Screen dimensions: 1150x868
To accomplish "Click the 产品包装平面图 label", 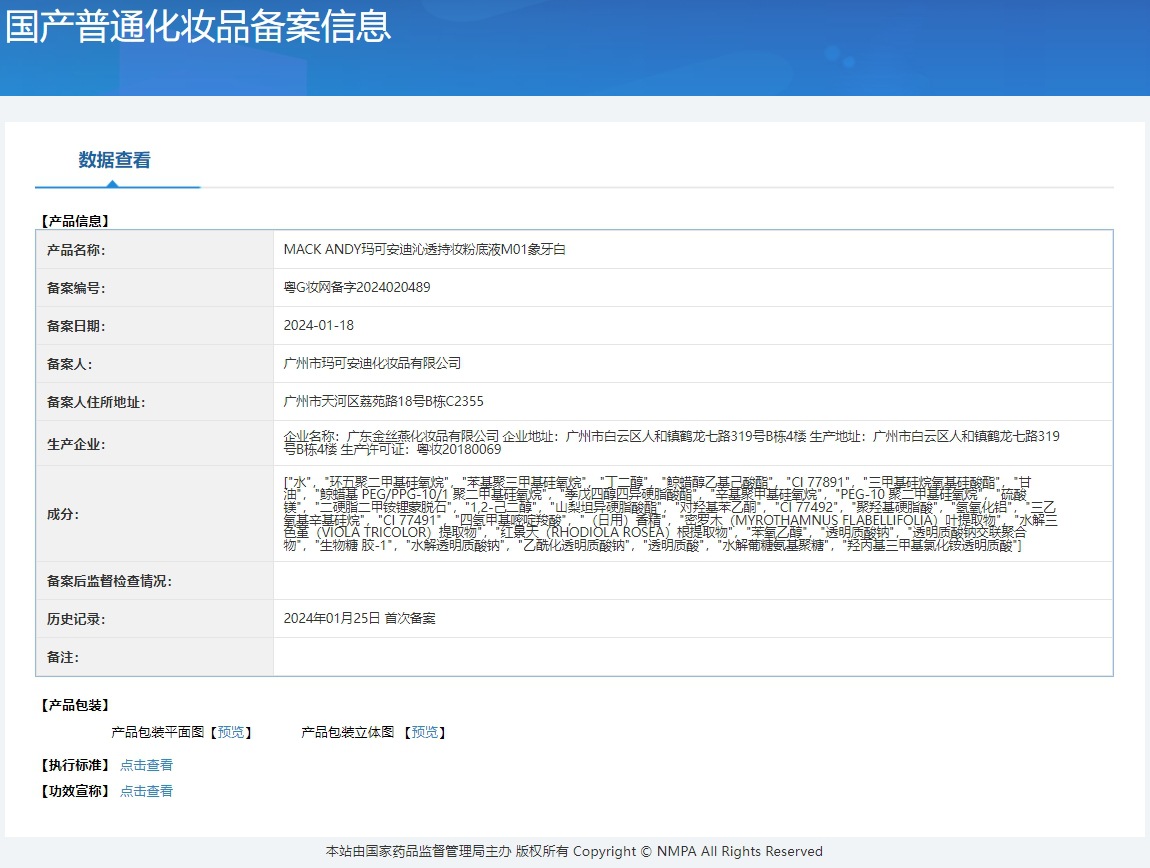I will coord(158,732).
